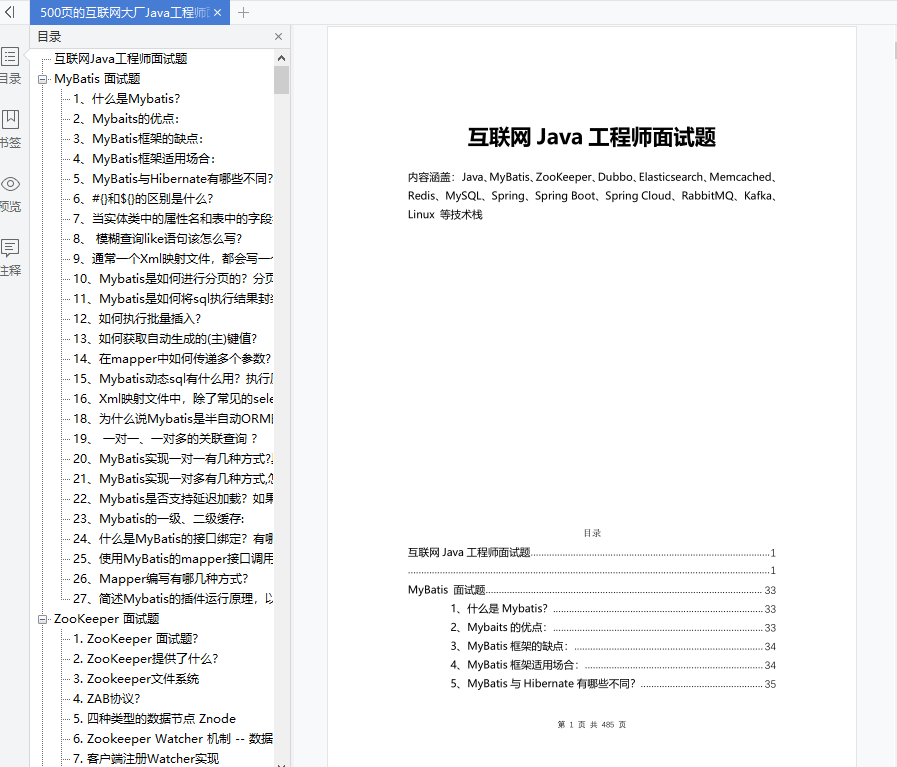Go to 5. 四种类型的数据节点 Znode in outline
The height and width of the screenshot is (767, 897).
pos(154,720)
